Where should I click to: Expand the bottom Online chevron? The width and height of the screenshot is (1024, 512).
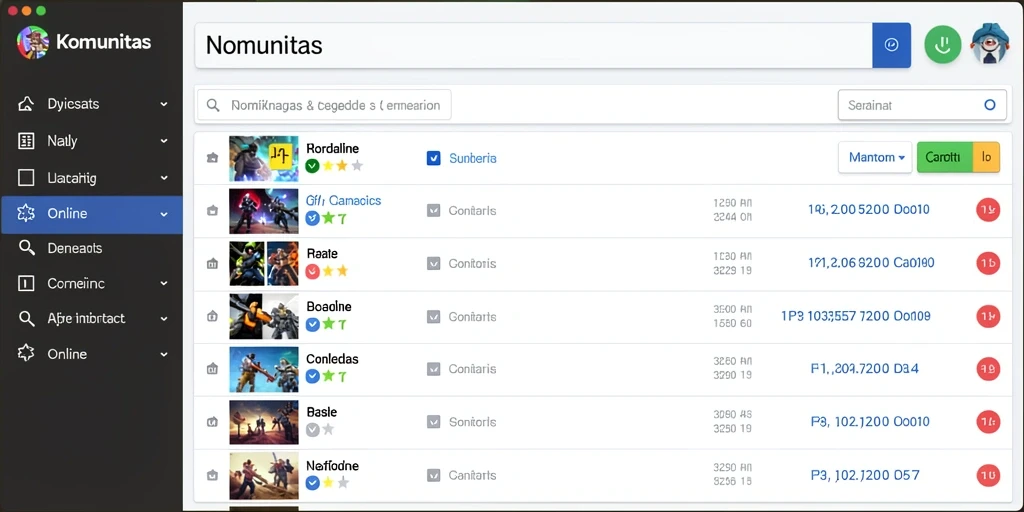coord(164,354)
